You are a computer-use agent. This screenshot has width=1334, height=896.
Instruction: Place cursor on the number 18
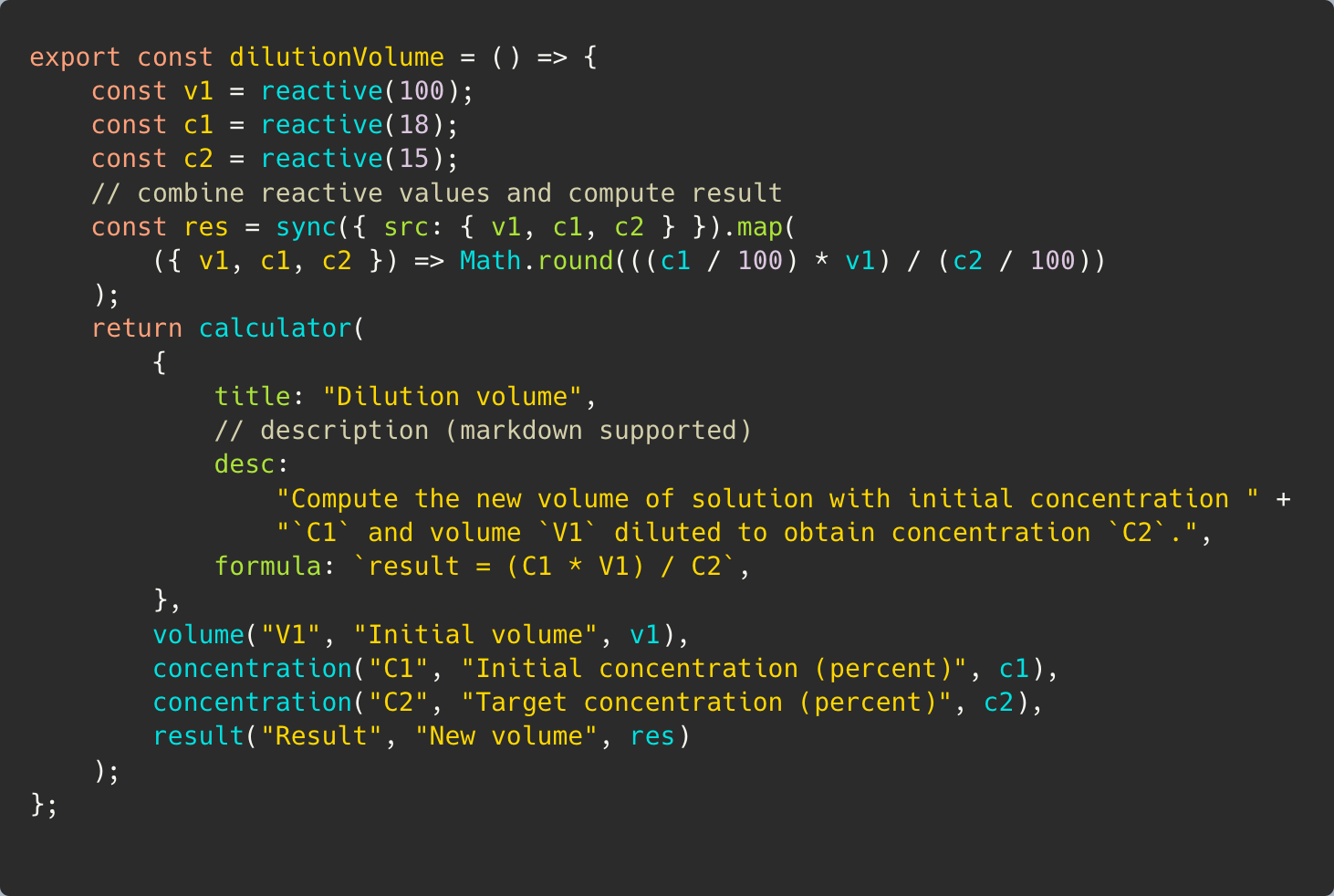pyautogui.click(x=413, y=125)
